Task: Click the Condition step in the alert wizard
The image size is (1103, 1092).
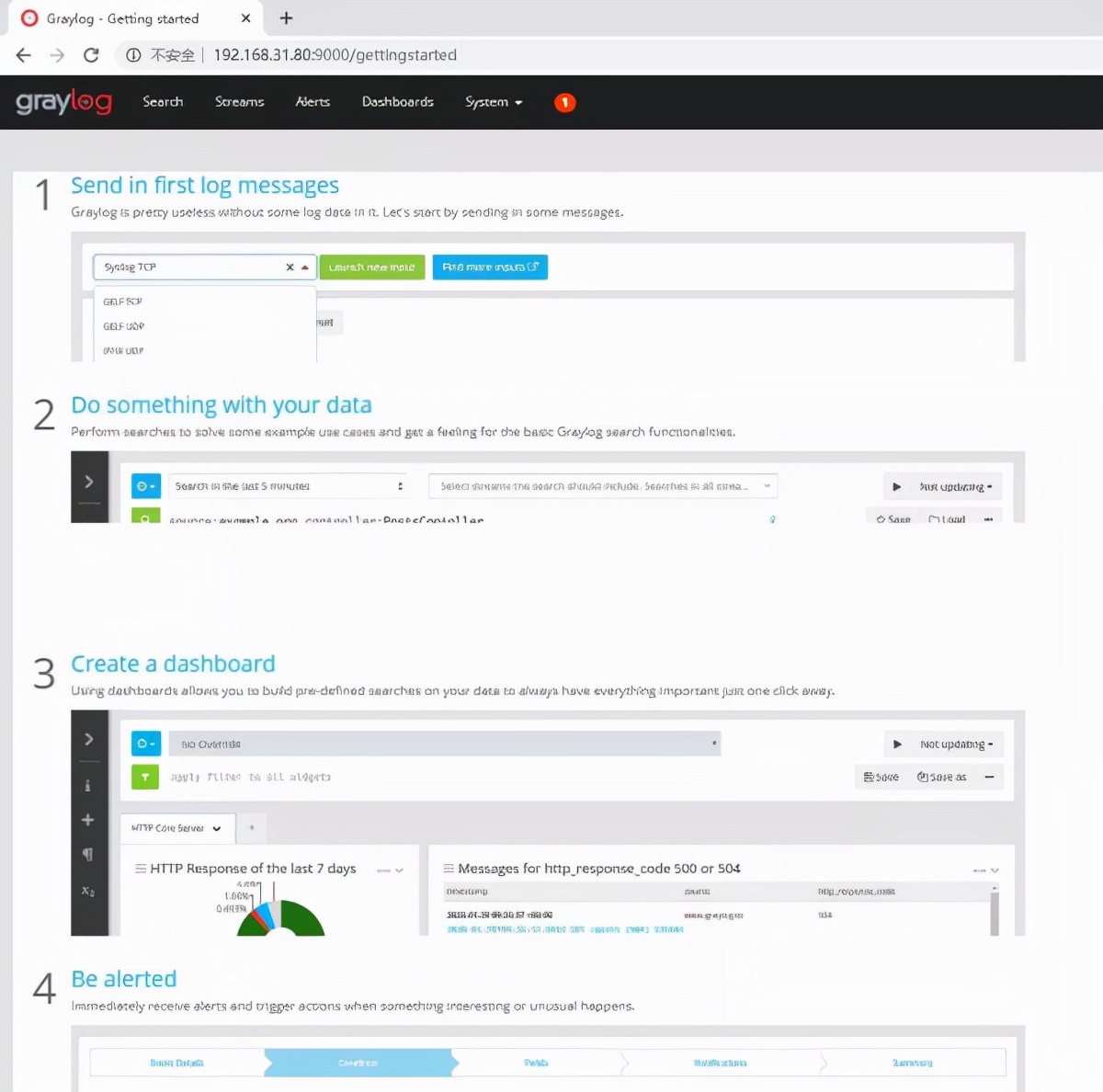Action: pyautogui.click(x=358, y=1062)
